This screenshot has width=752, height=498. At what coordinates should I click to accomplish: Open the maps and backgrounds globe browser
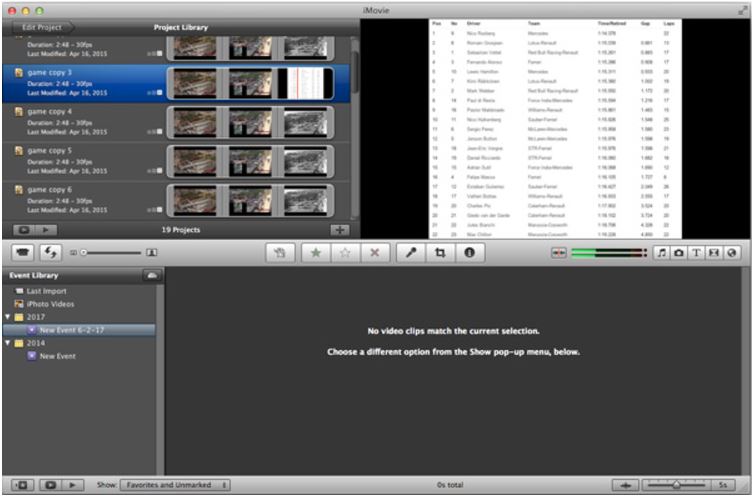click(x=731, y=253)
